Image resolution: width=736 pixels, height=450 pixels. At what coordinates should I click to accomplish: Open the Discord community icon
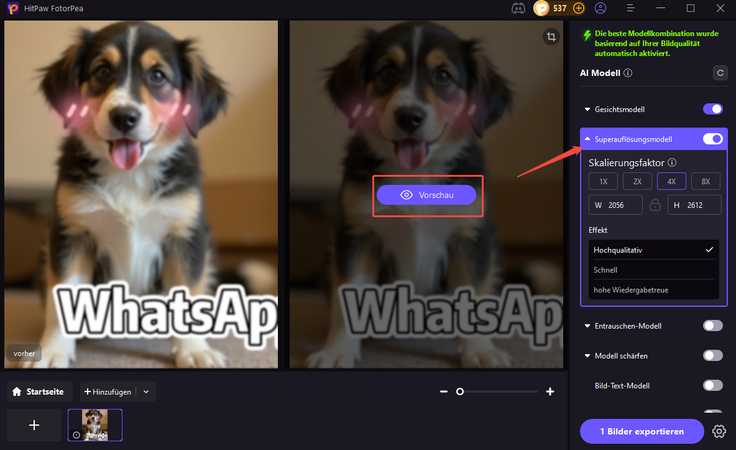(x=518, y=8)
